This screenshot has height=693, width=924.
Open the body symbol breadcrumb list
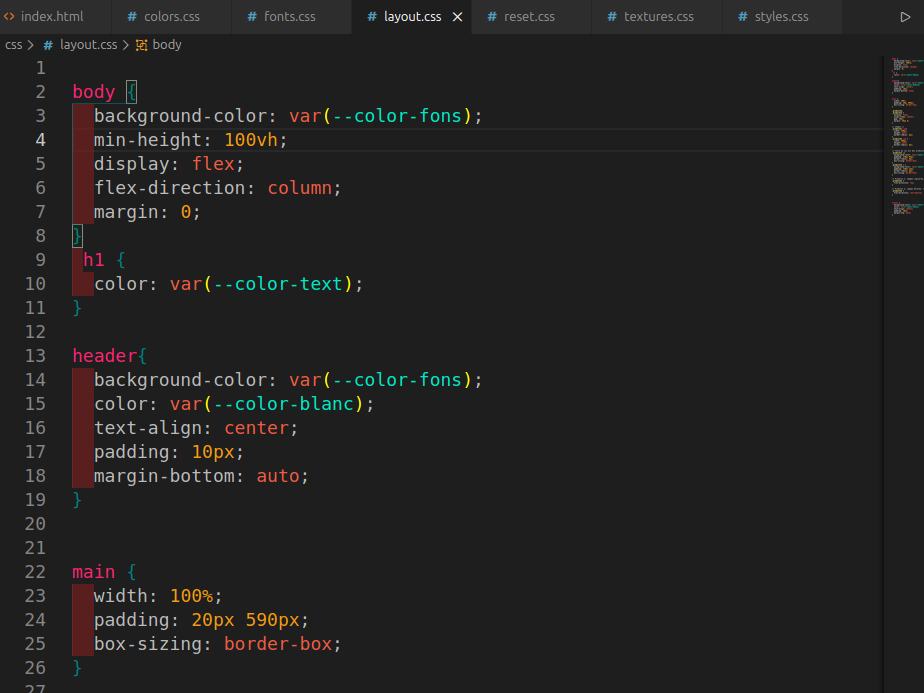pyautogui.click(x=167, y=45)
